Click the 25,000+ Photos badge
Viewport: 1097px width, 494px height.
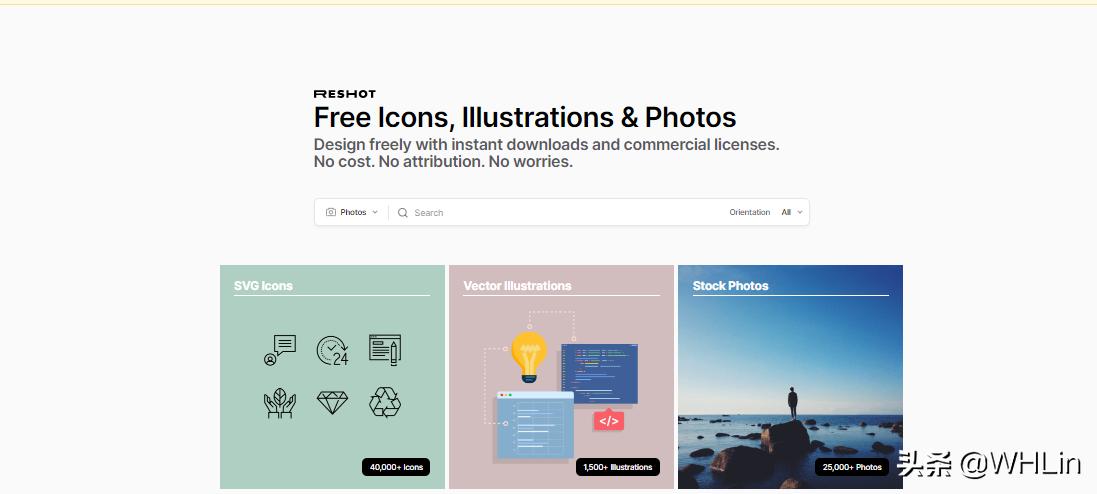pos(851,467)
